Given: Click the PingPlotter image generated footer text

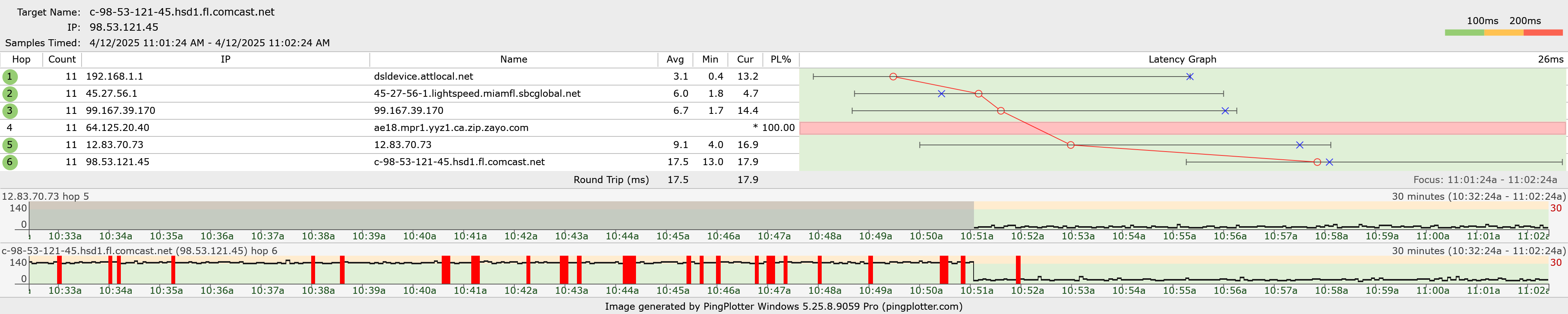Looking at the screenshot, I should pyautogui.click(x=783, y=306).
